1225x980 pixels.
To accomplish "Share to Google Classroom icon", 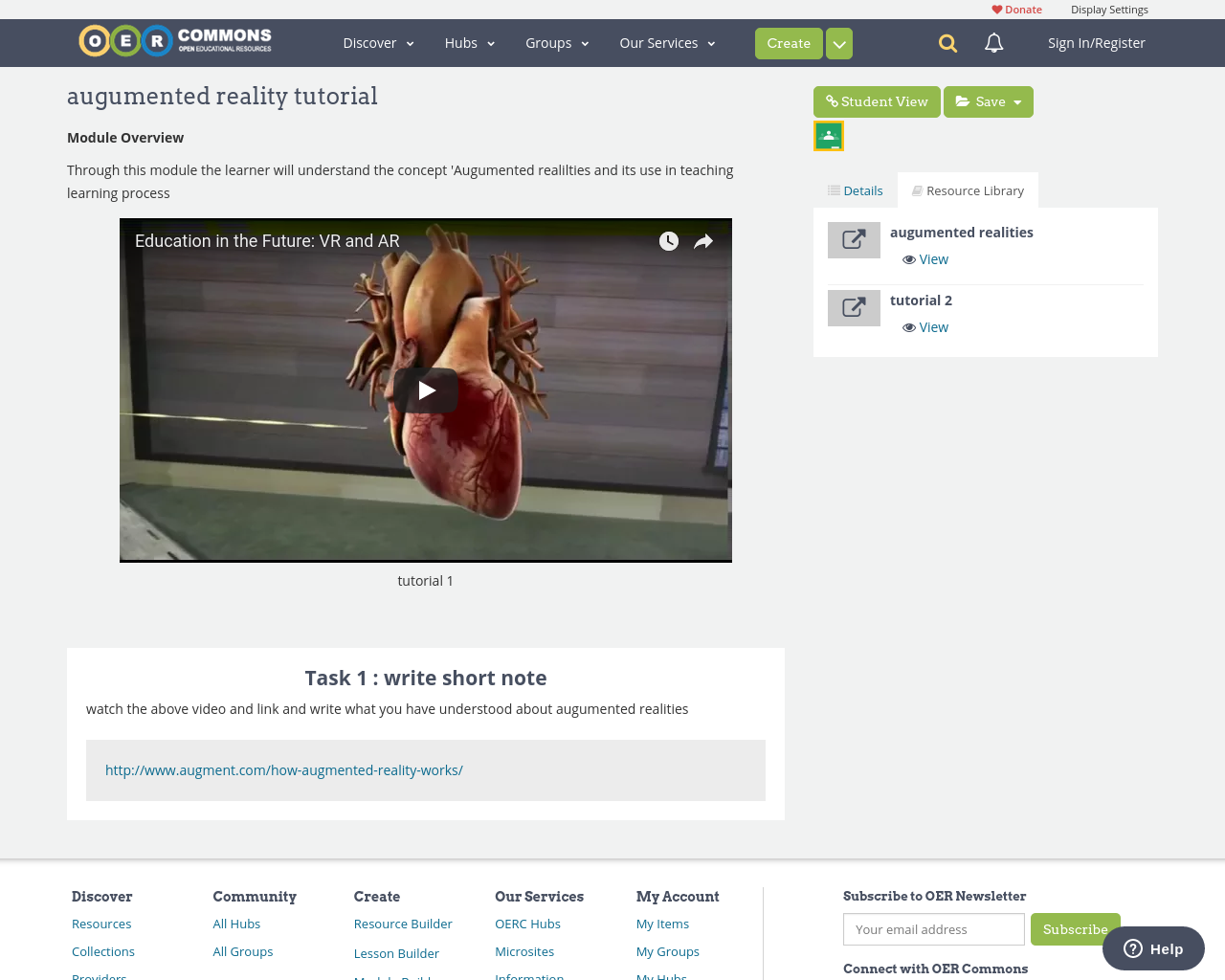I will (828, 134).
